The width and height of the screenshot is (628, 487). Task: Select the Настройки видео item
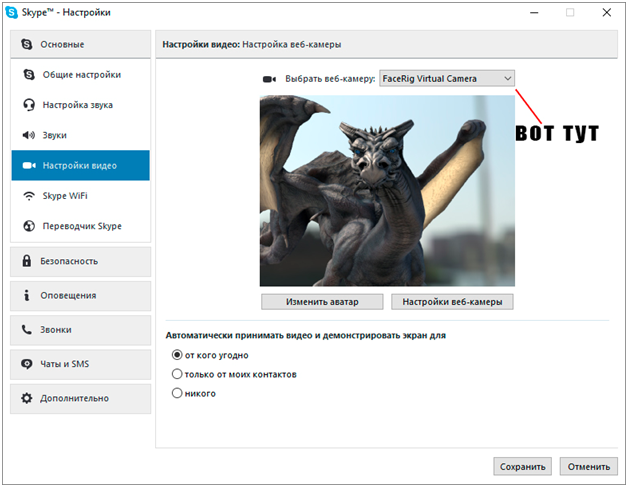click(x=81, y=165)
